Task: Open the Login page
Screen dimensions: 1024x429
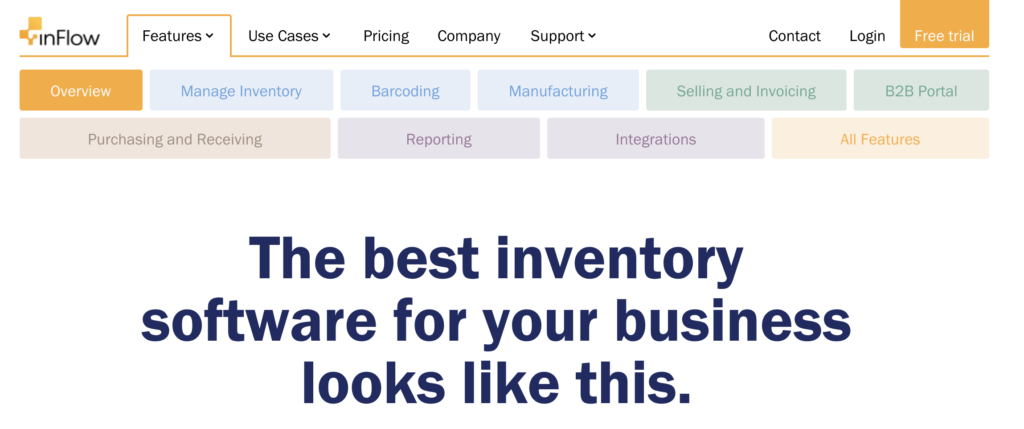Action: 867,36
